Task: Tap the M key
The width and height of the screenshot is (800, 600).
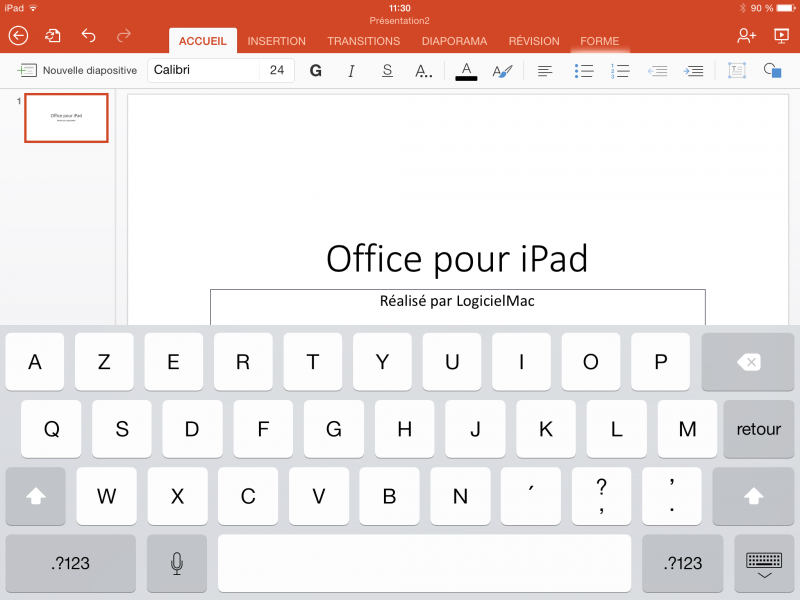Action: pos(687,429)
